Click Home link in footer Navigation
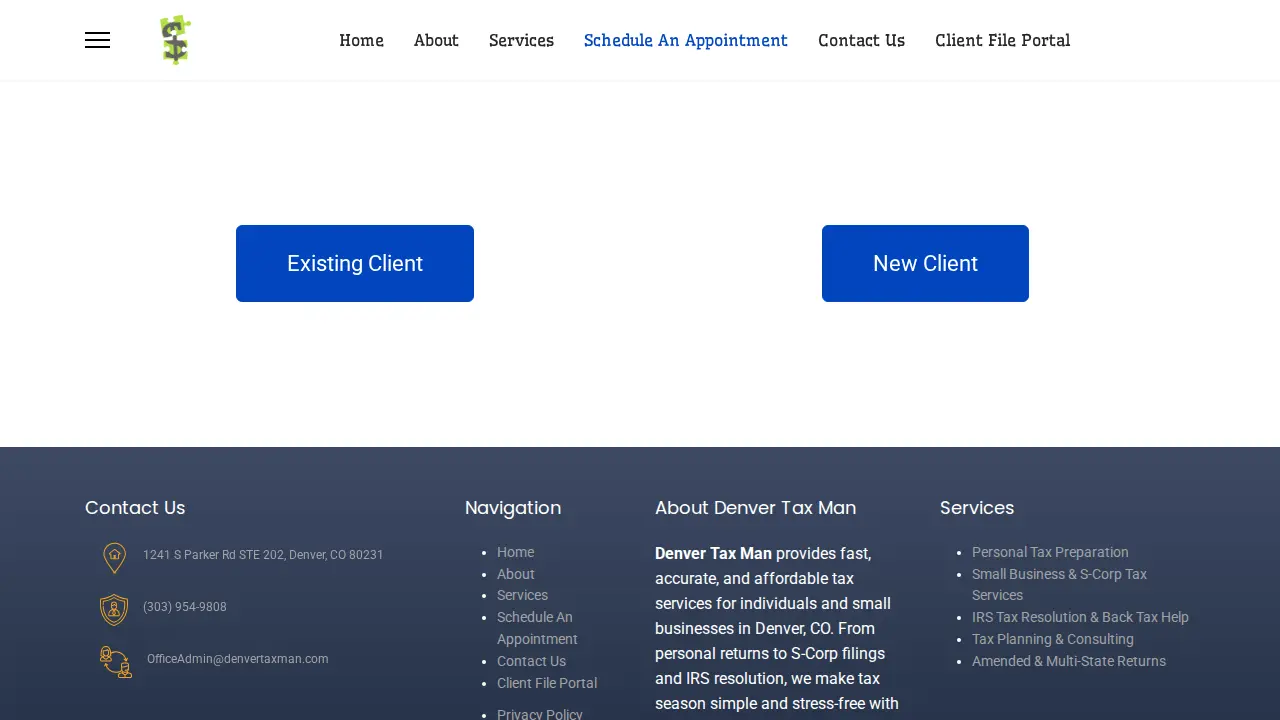 point(515,552)
